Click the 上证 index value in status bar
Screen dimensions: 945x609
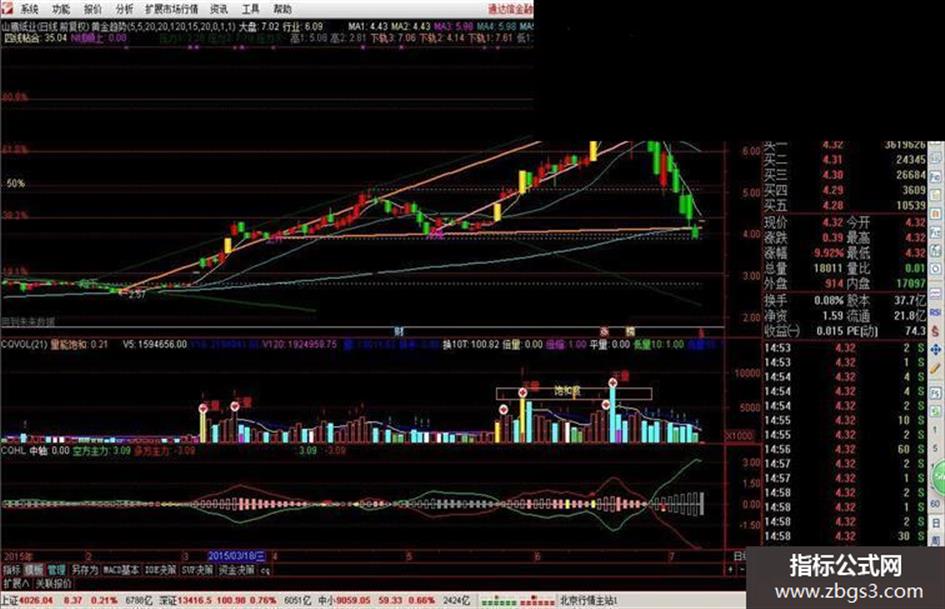(37, 601)
